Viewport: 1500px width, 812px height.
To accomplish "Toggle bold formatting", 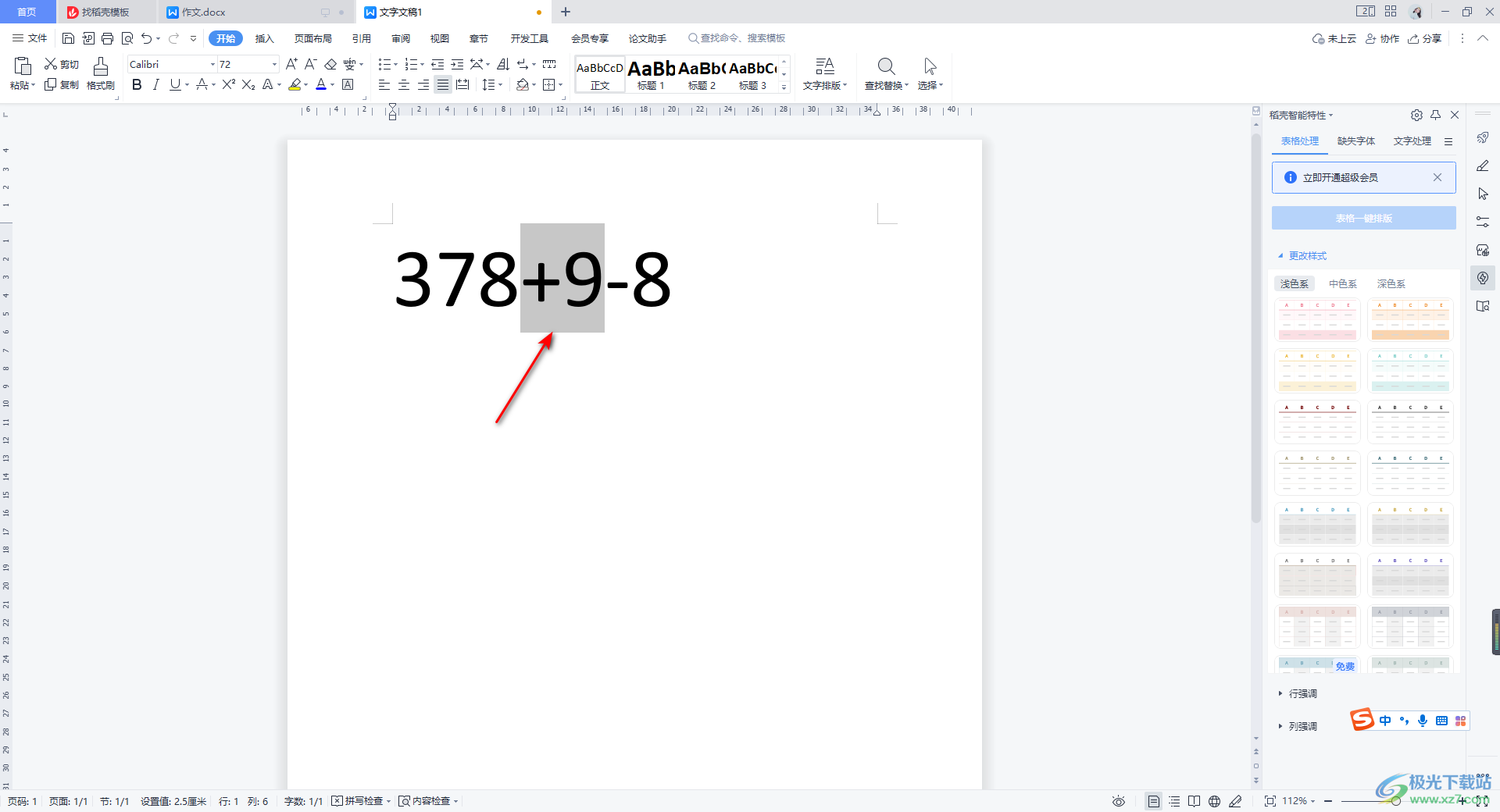I will coord(137,84).
